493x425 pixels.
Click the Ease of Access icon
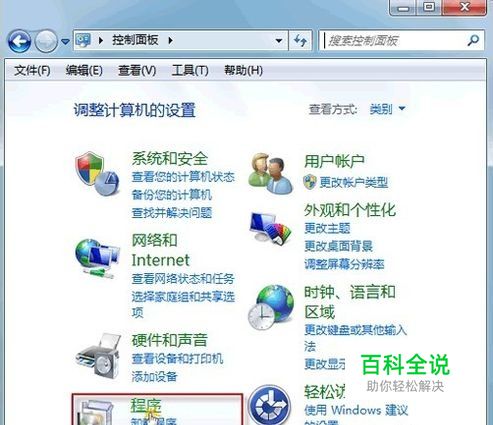(x=269, y=405)
